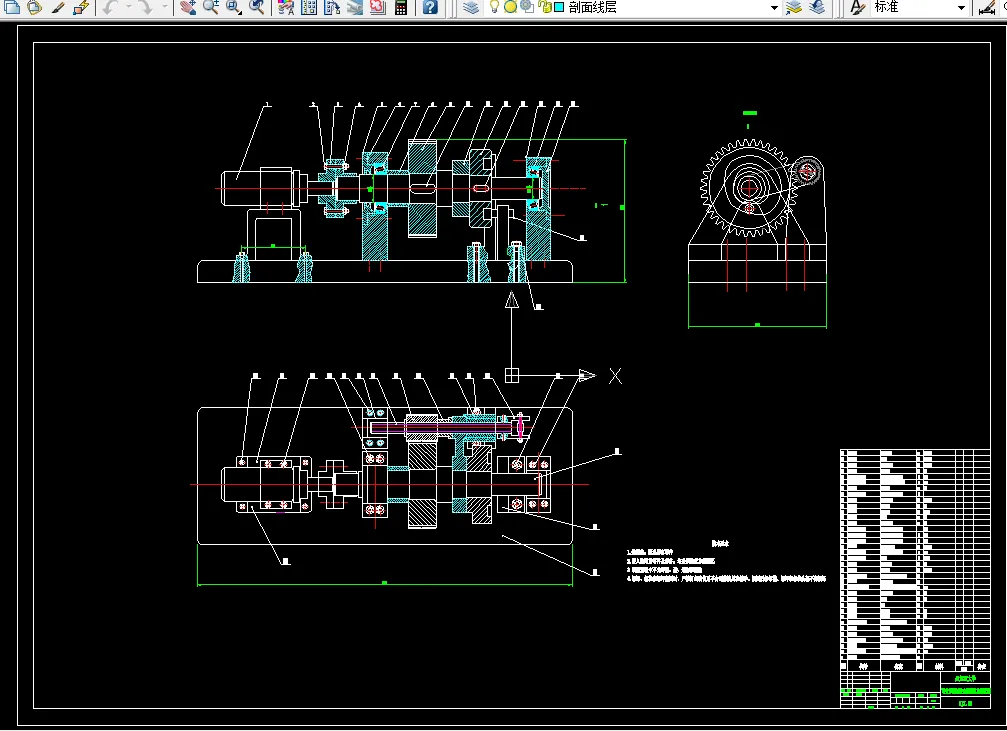
Task: Open the QuickCalc calculator
Action: pyautogui.click(x=400, y=7)
